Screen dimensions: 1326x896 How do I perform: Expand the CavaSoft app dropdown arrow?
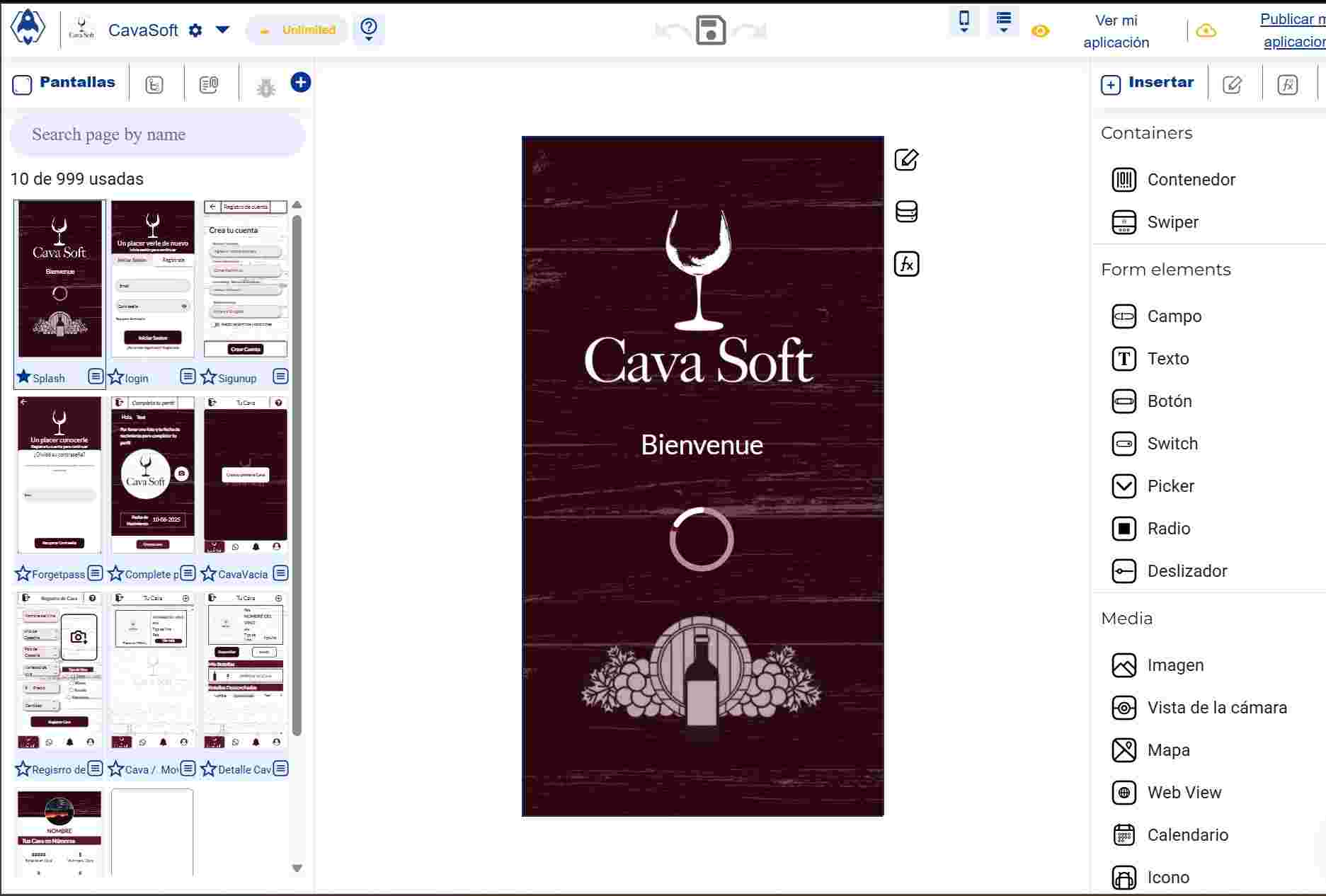click(x=222, y=30)
